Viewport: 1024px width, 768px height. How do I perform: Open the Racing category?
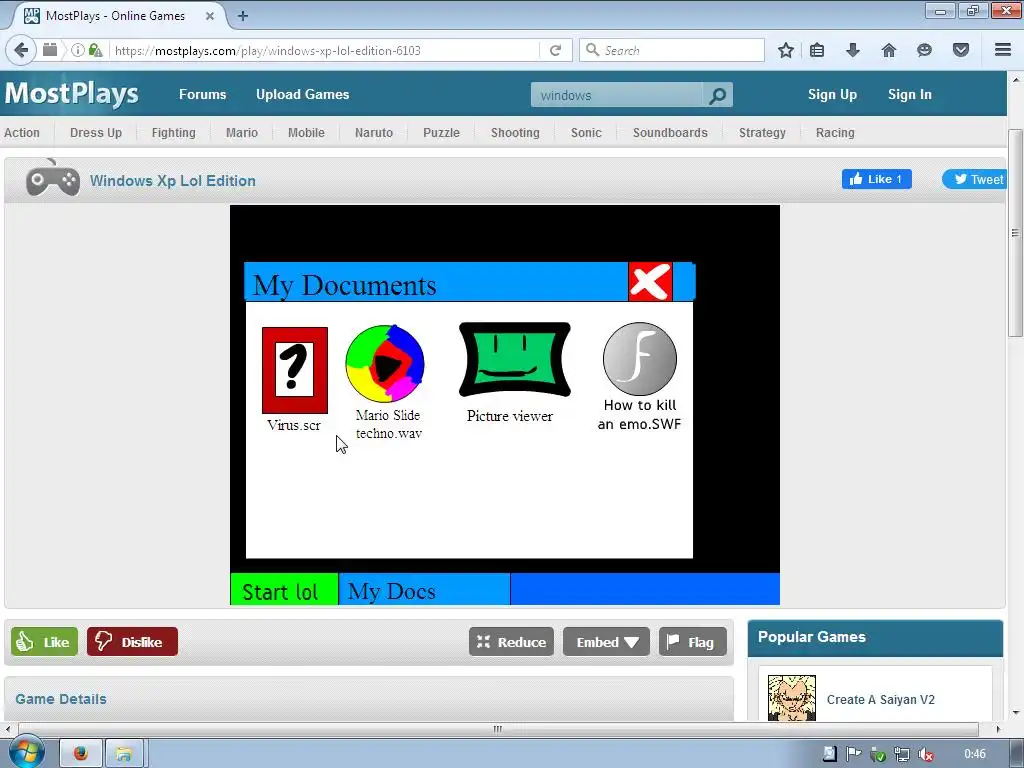(x=835, y=133)
